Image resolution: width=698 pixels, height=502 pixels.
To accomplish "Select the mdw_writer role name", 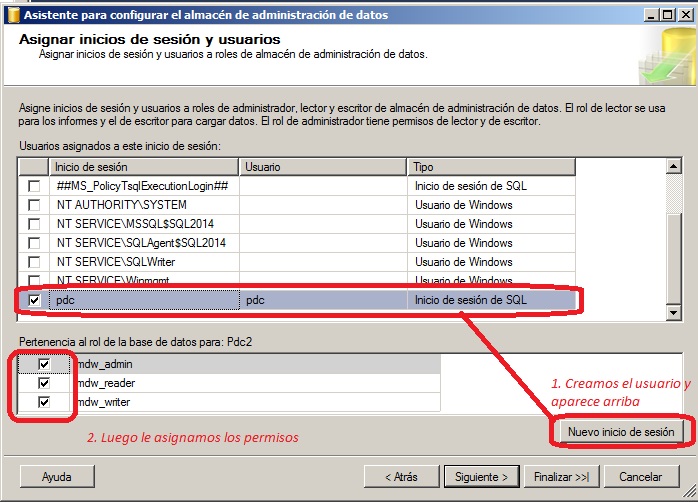I will tap(104, 402).
